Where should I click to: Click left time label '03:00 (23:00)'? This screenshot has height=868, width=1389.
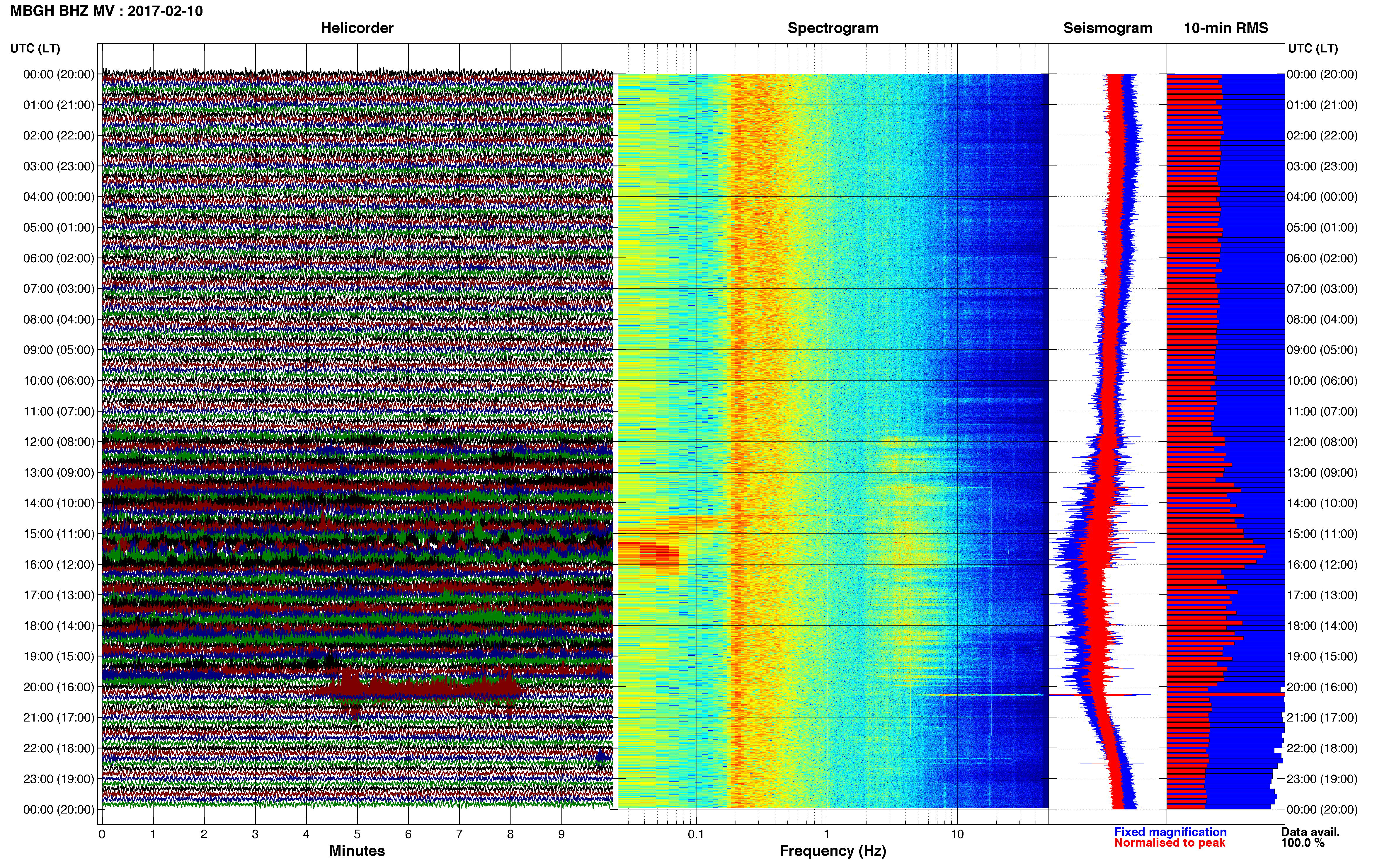click(x=59, y=166)
